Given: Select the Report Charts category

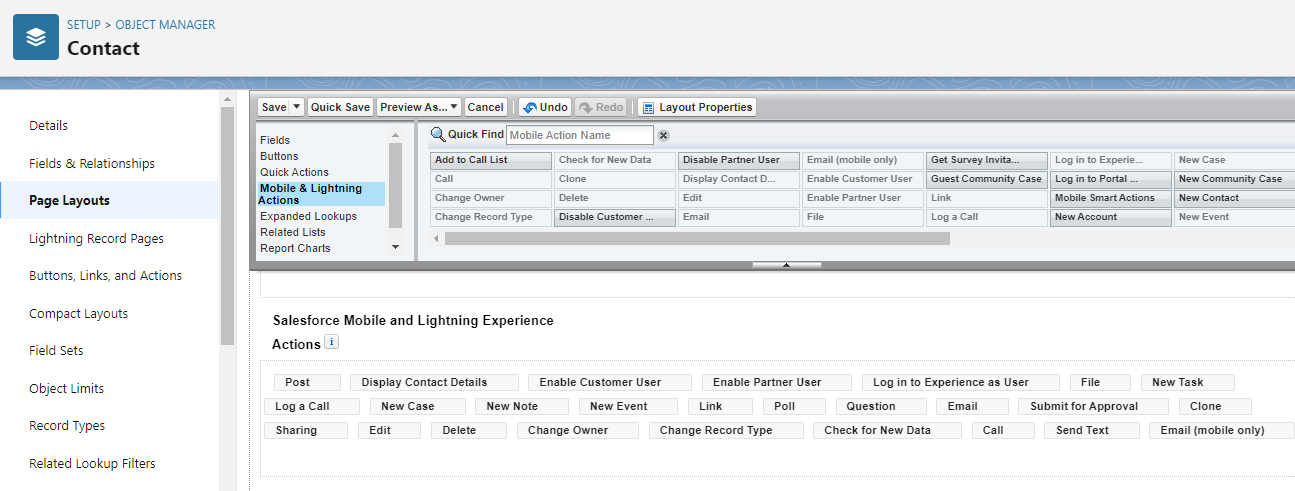Looking at the screenshot, I should pyautogui.click(x=295, y=248).
